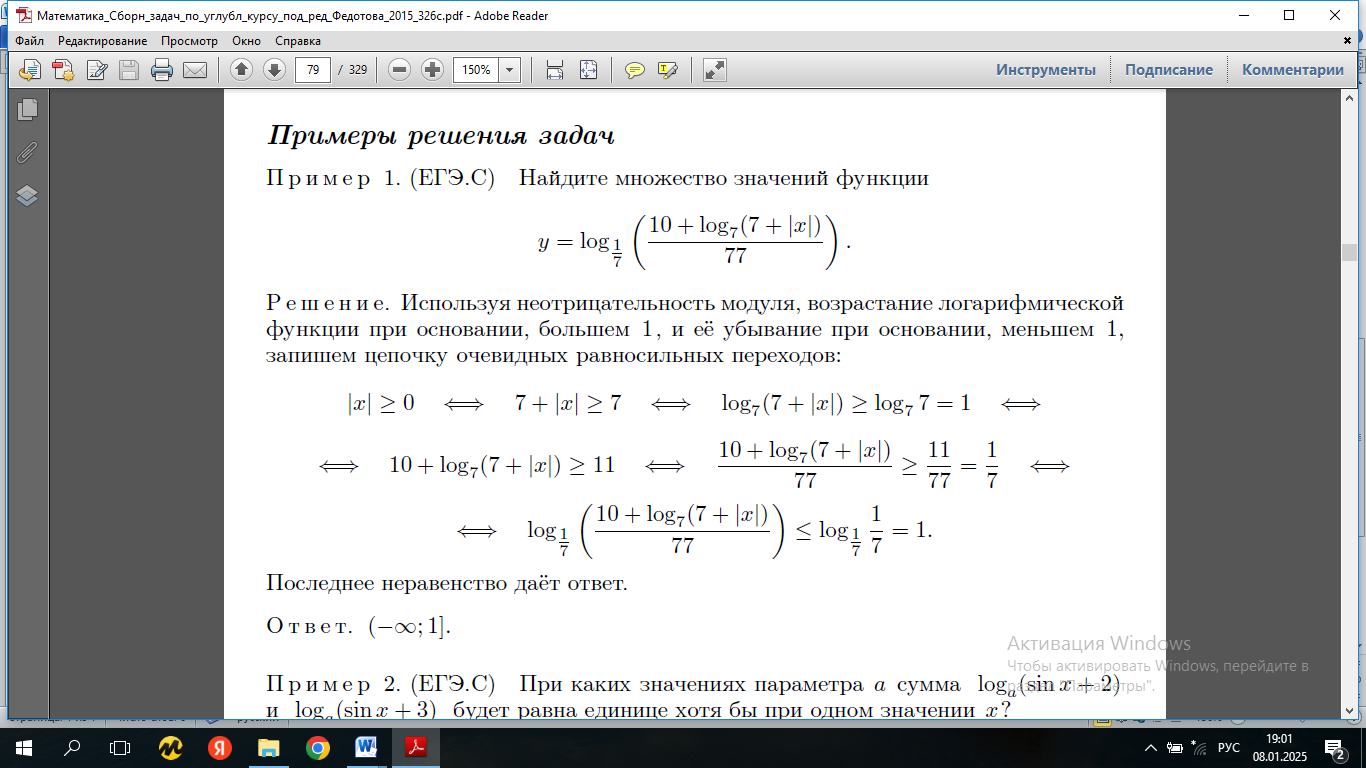The width and height of the screenshot is (1366, 768).
Task: Open the sign and fill document tool
Action: (97, 70)
